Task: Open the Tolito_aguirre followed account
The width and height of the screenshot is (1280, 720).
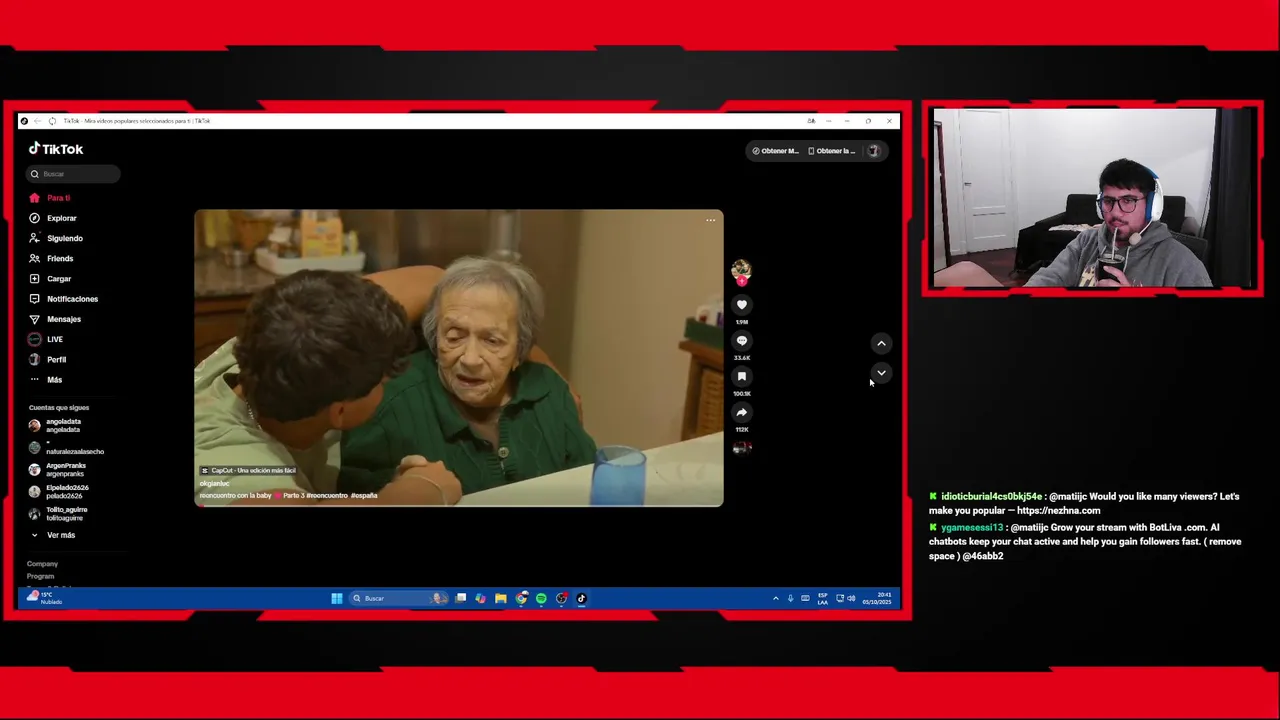Action: [x=58, y=514]
